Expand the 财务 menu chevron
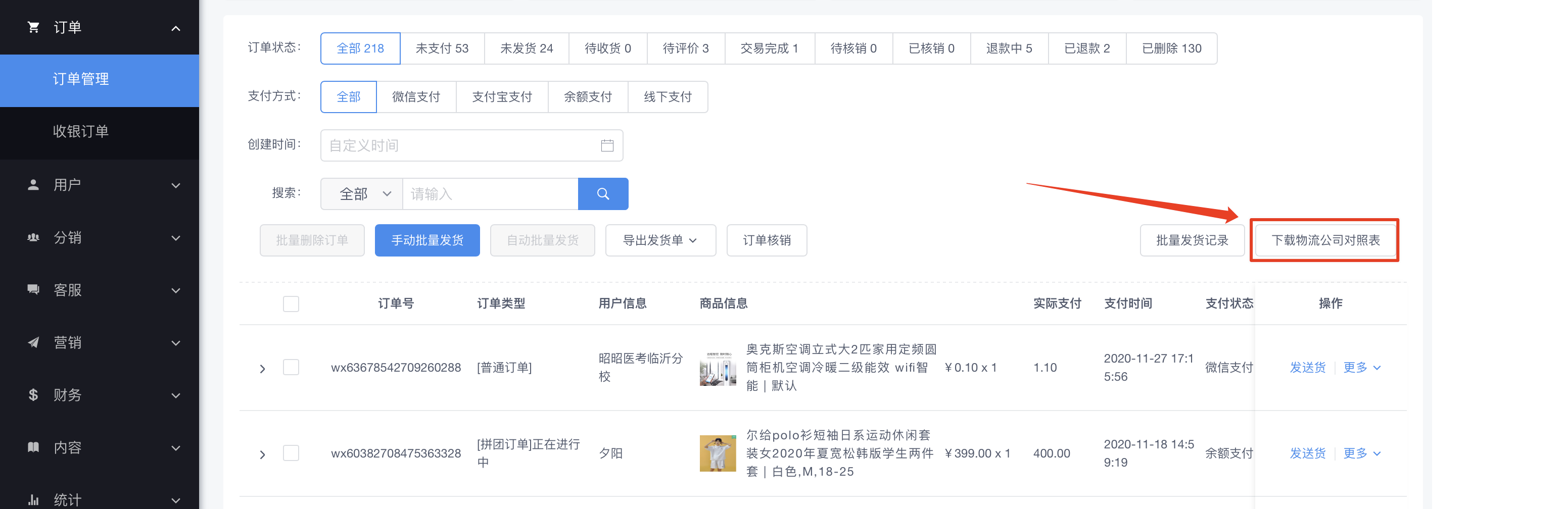This screenshot has height=509, width=1568. point(176,396)
